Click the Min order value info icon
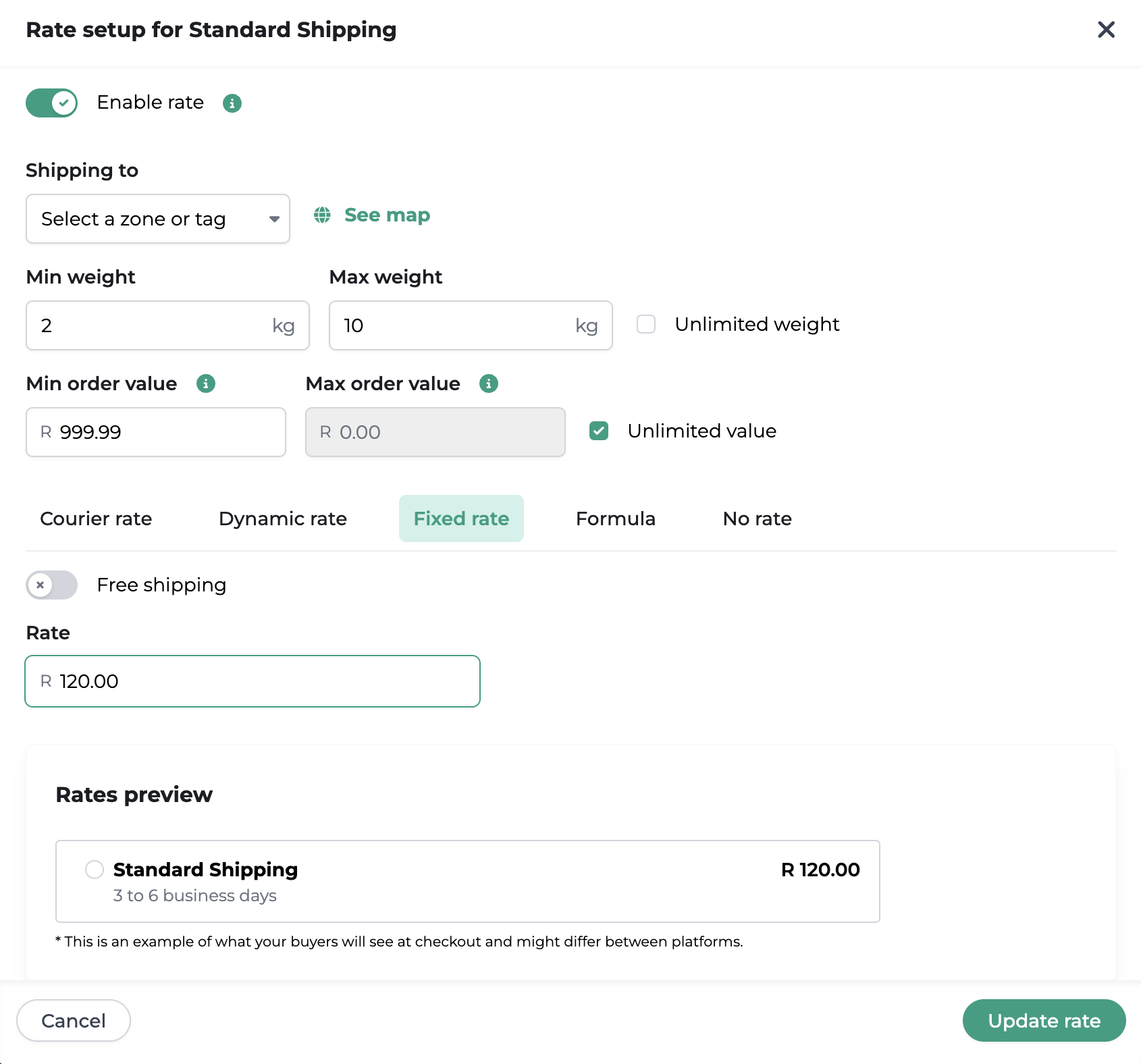The image size is (1141, 1064). [206, 384]
